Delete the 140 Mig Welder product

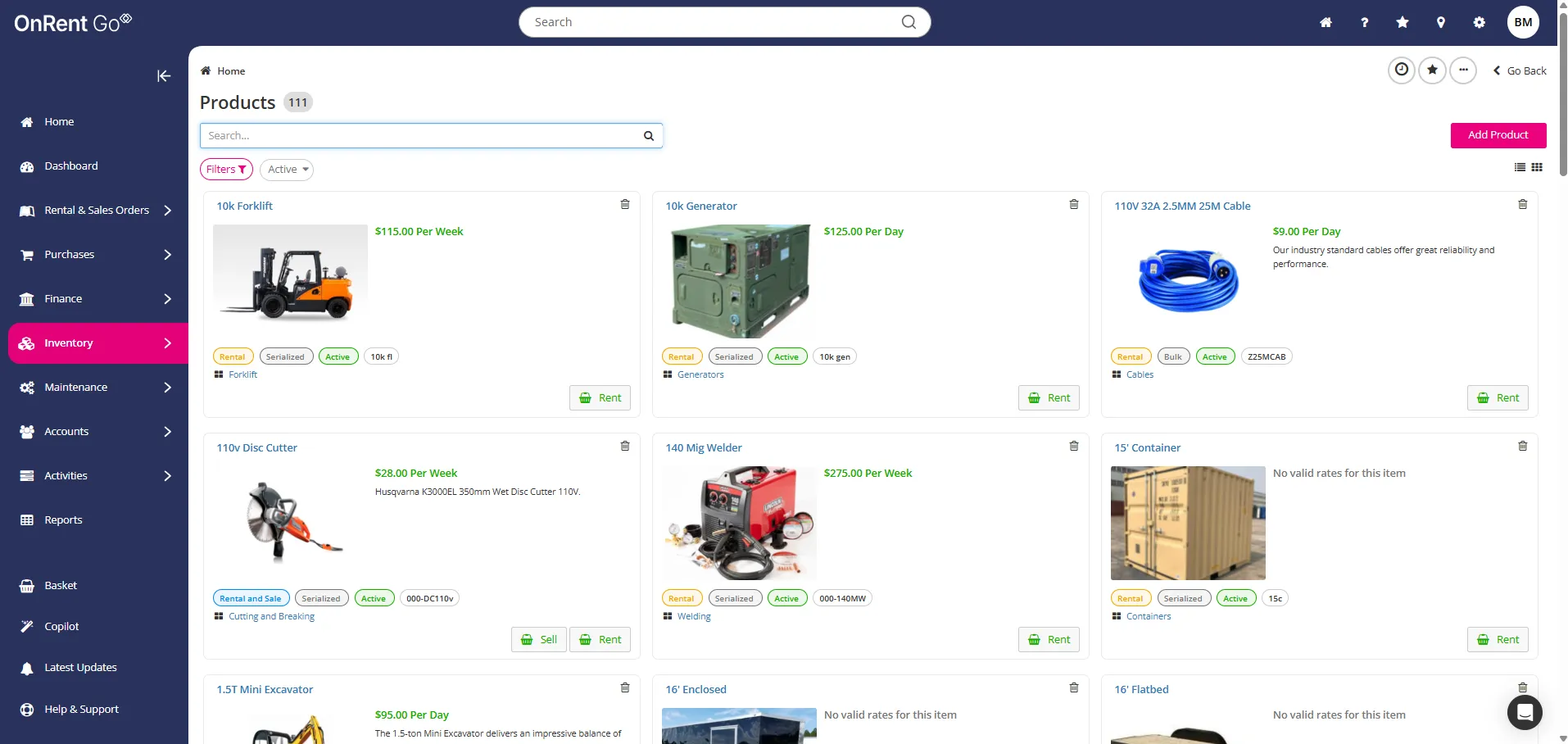[x=1074, y=446]
